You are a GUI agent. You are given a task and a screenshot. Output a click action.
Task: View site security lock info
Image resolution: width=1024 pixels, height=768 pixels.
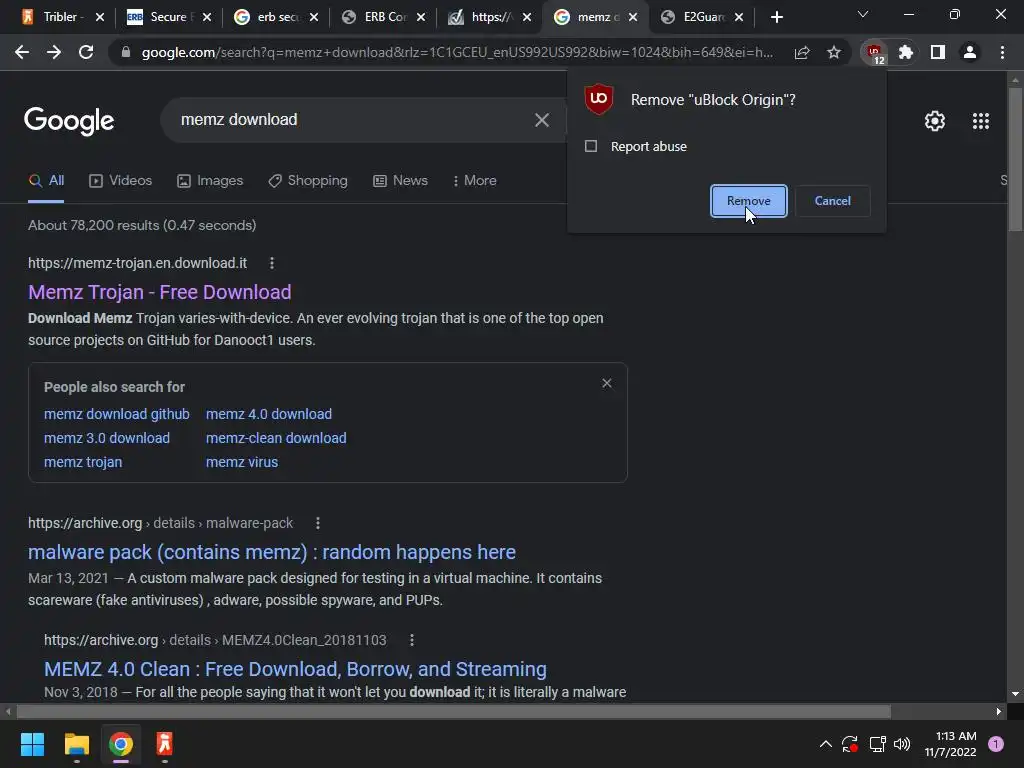click(x=126, y=52)
